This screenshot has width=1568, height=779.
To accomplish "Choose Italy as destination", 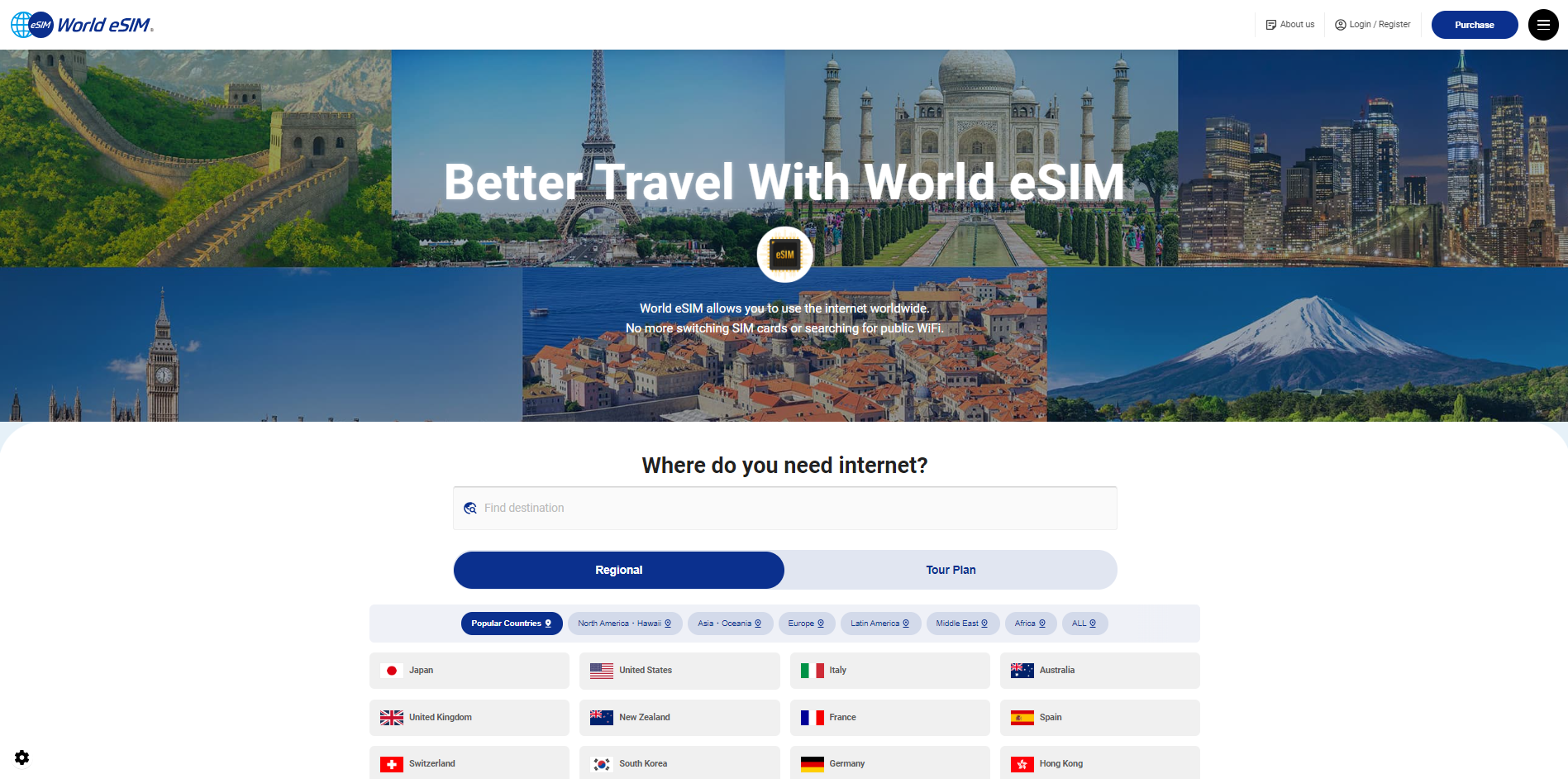I will point(890,671).
